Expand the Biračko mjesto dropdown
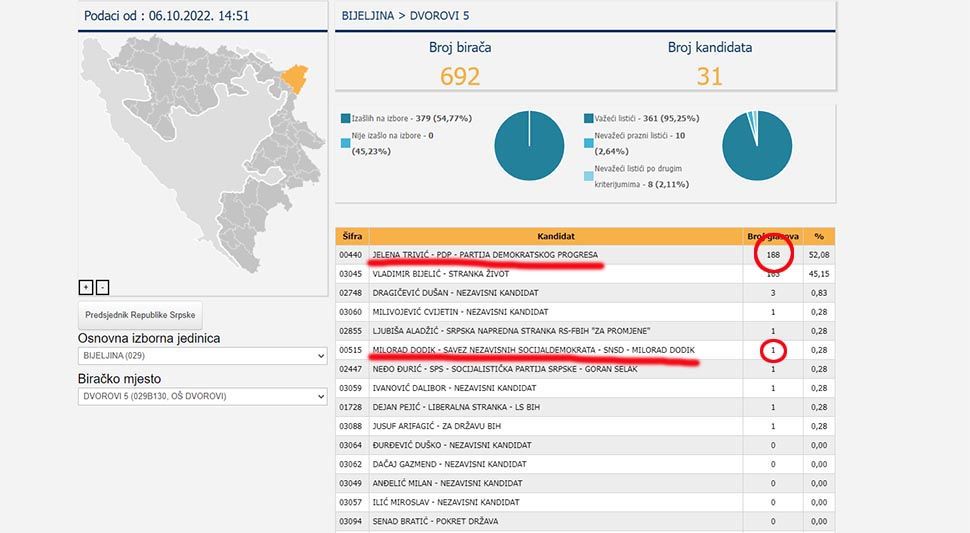 pos(202,397)
